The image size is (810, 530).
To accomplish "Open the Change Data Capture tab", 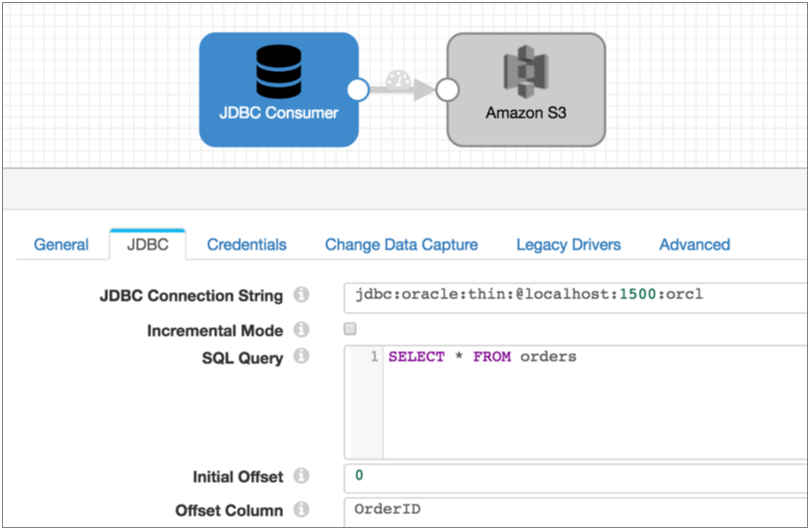I will pos(401,245).
